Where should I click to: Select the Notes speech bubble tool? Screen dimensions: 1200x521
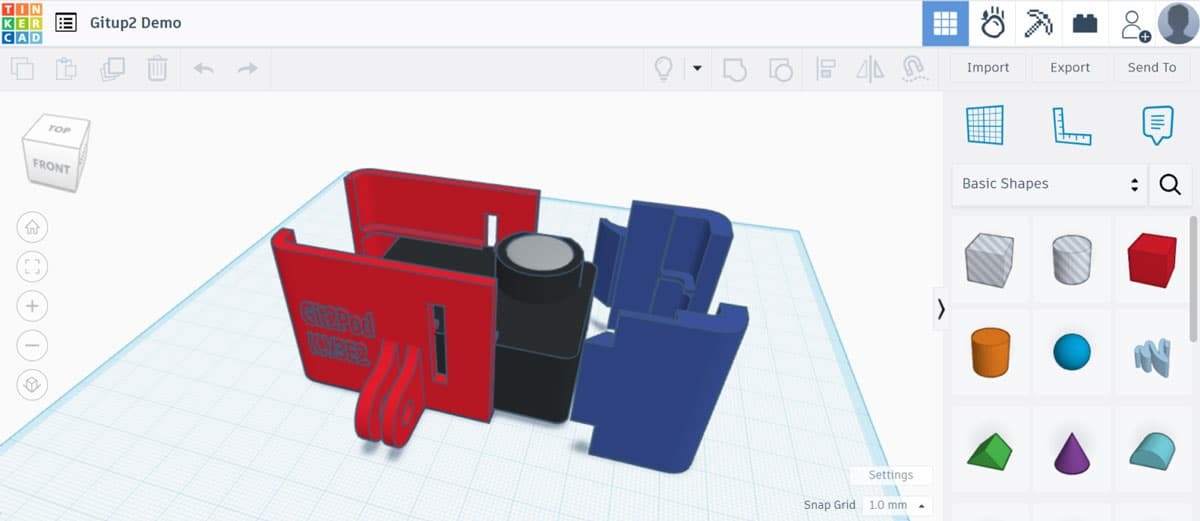[x=1157, y=125]
